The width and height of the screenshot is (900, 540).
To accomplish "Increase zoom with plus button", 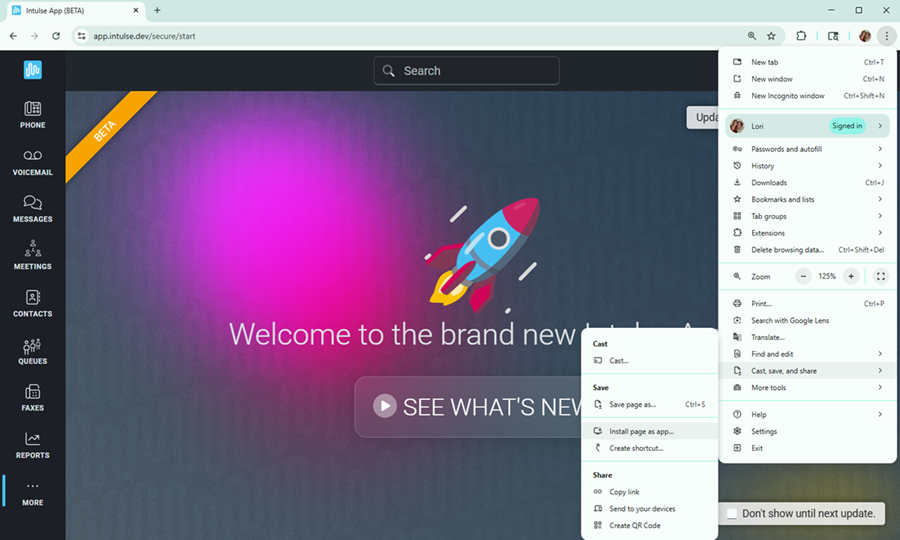I will 851,277.
